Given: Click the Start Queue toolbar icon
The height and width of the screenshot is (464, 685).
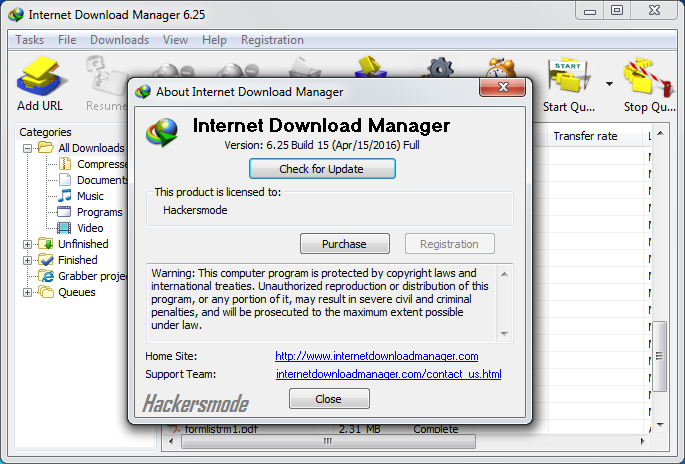Looking at the screenshot, I should pyautogui.click(x=569, y=75).
